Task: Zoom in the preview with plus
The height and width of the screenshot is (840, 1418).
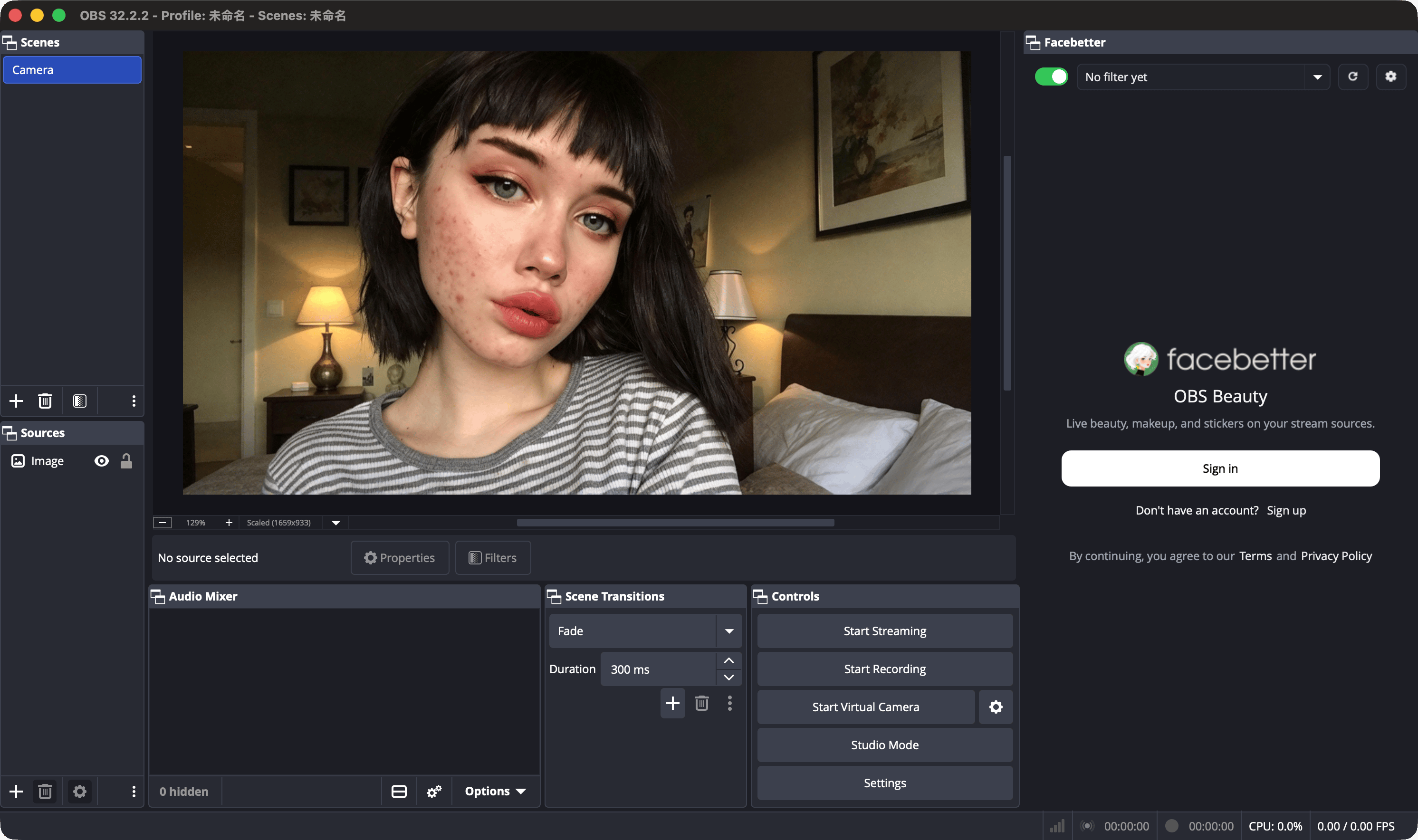Action: point(229,523)
